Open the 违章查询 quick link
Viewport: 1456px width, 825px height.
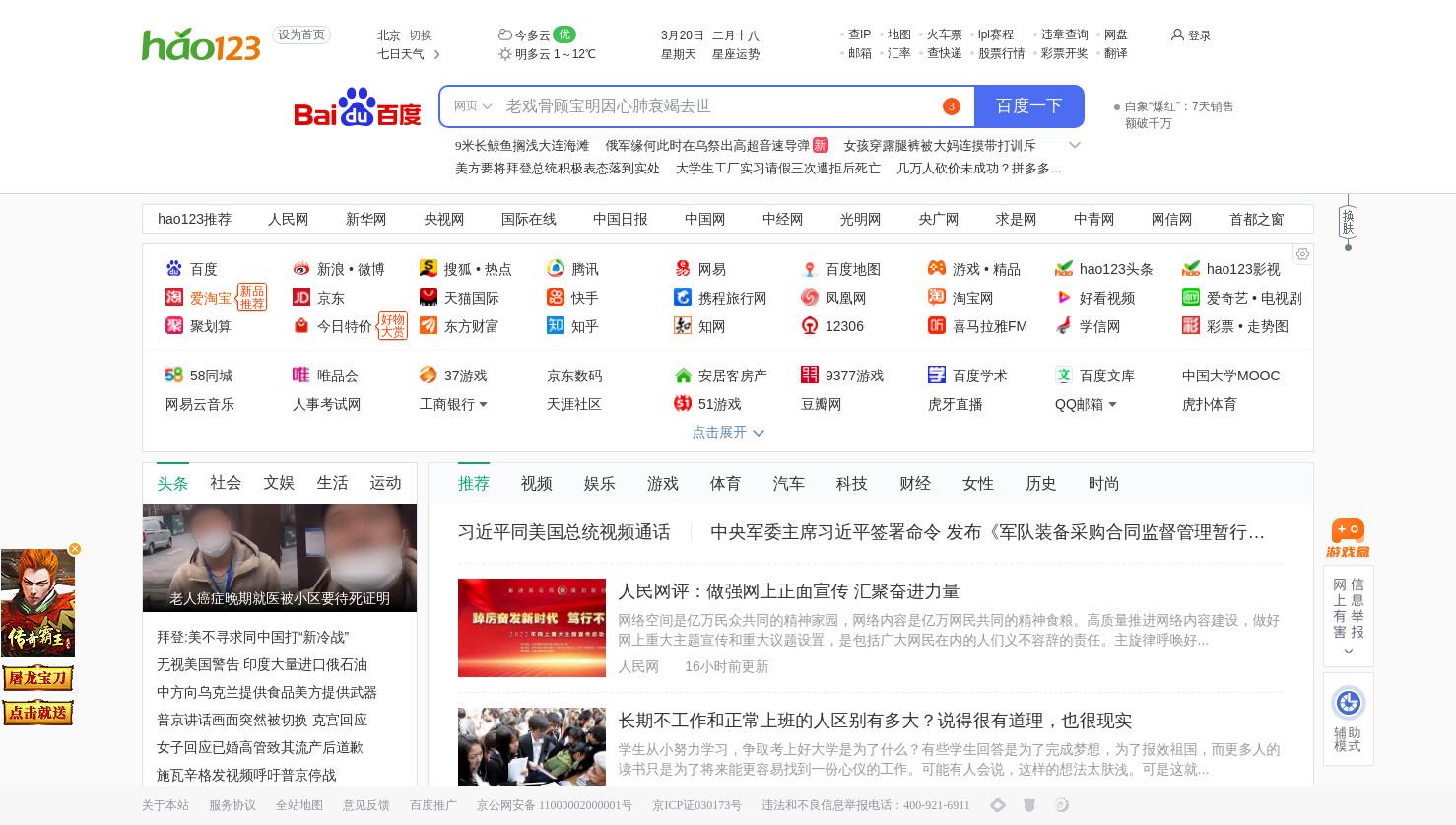1064,34
